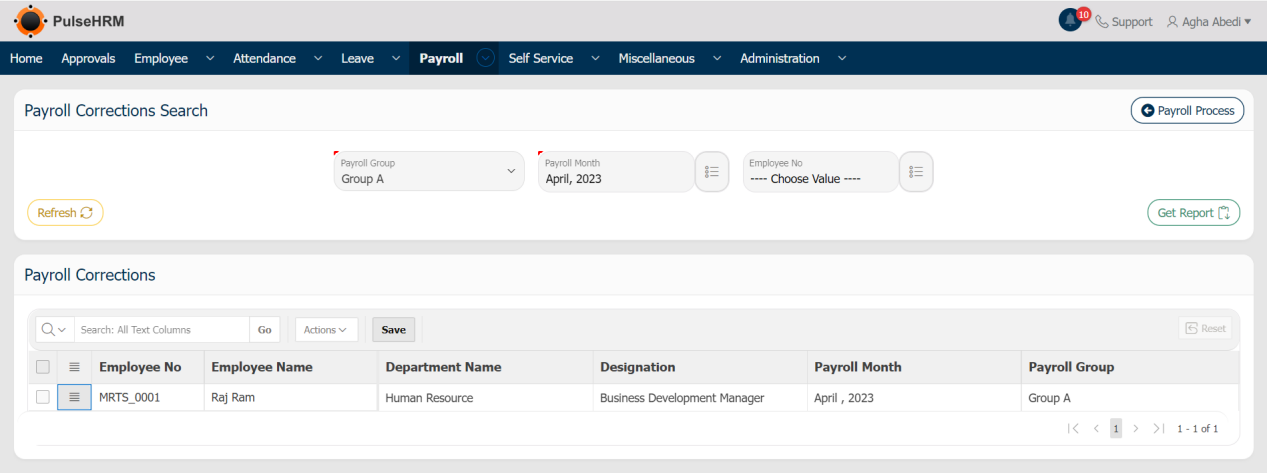Image resolution: width=1267 pixels, height=473 pixels.
Task: Focus the Search All Text Columns field
Action: coord(161,330)
